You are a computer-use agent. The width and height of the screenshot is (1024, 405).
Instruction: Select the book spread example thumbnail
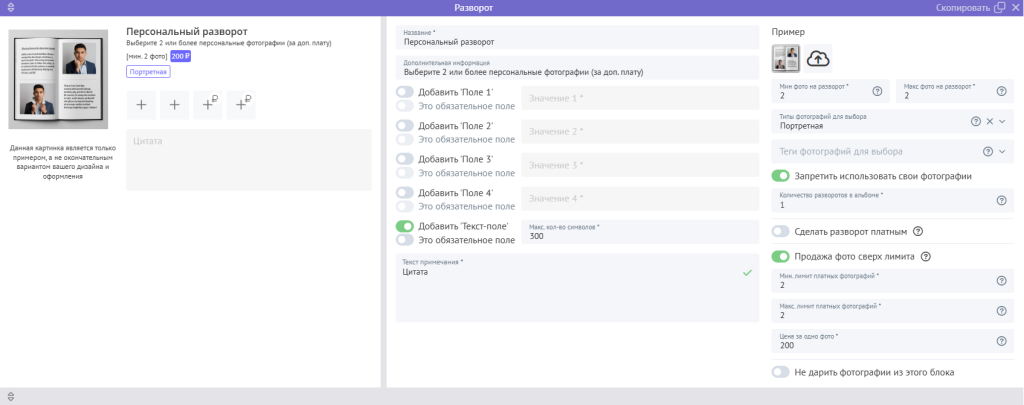coord(786,59)
